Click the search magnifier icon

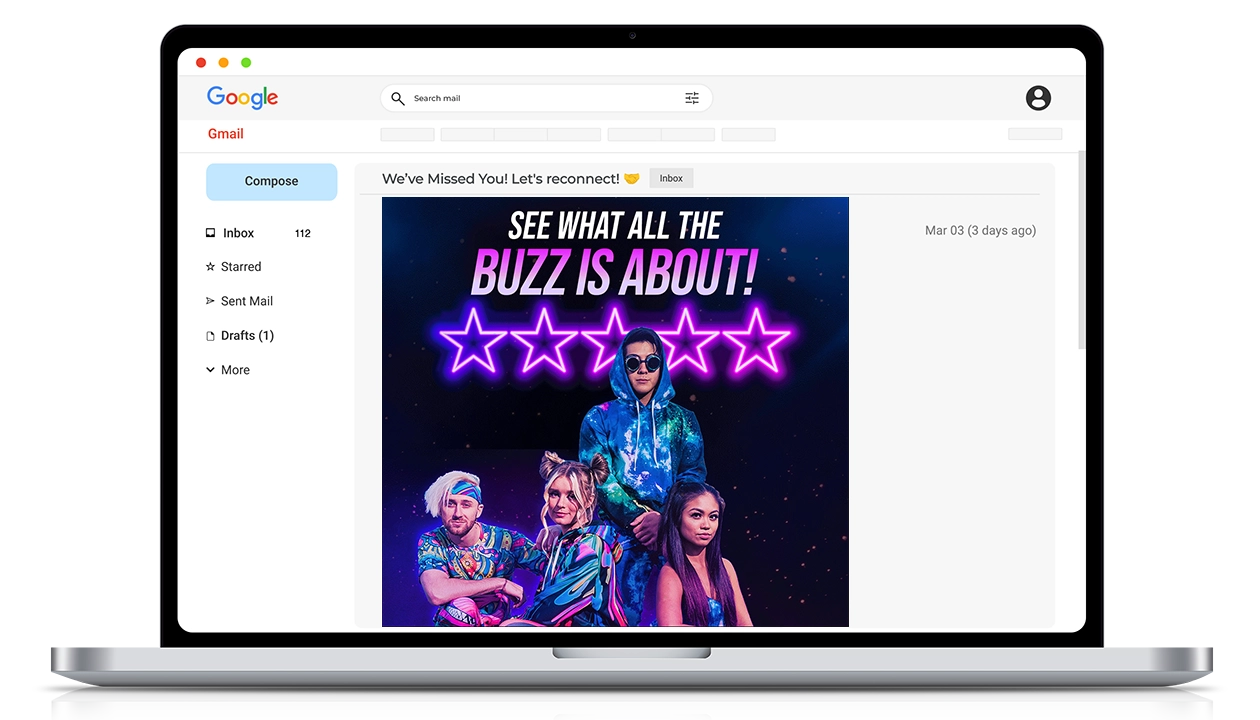click(x=397, y=98)
